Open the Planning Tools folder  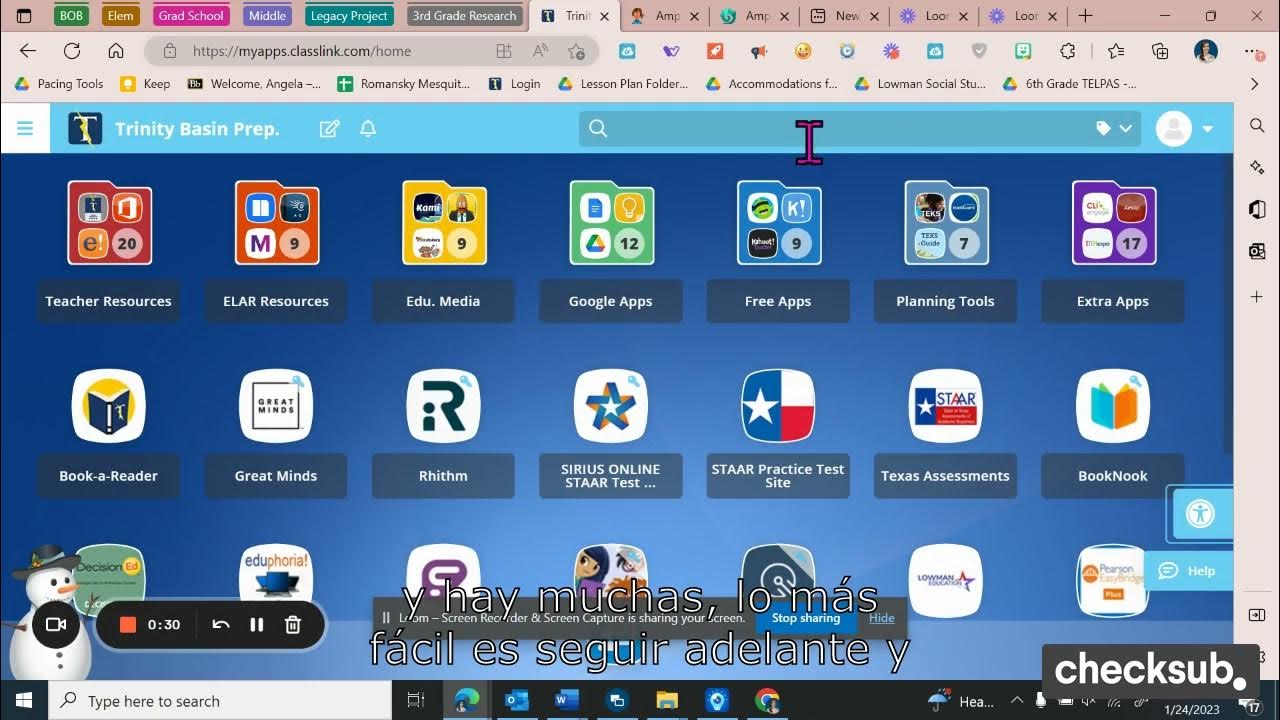(x=946, y=223)
